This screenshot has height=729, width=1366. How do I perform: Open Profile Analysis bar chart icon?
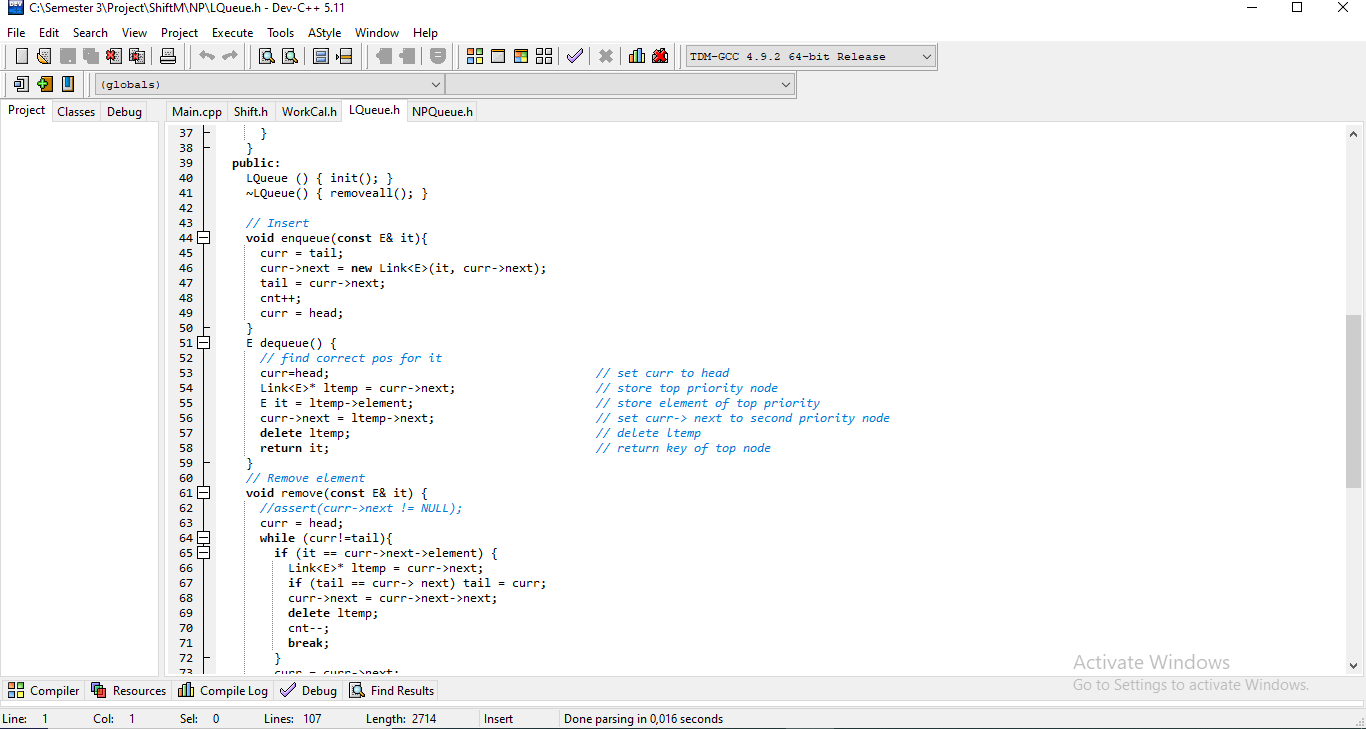tap(637, 56)
